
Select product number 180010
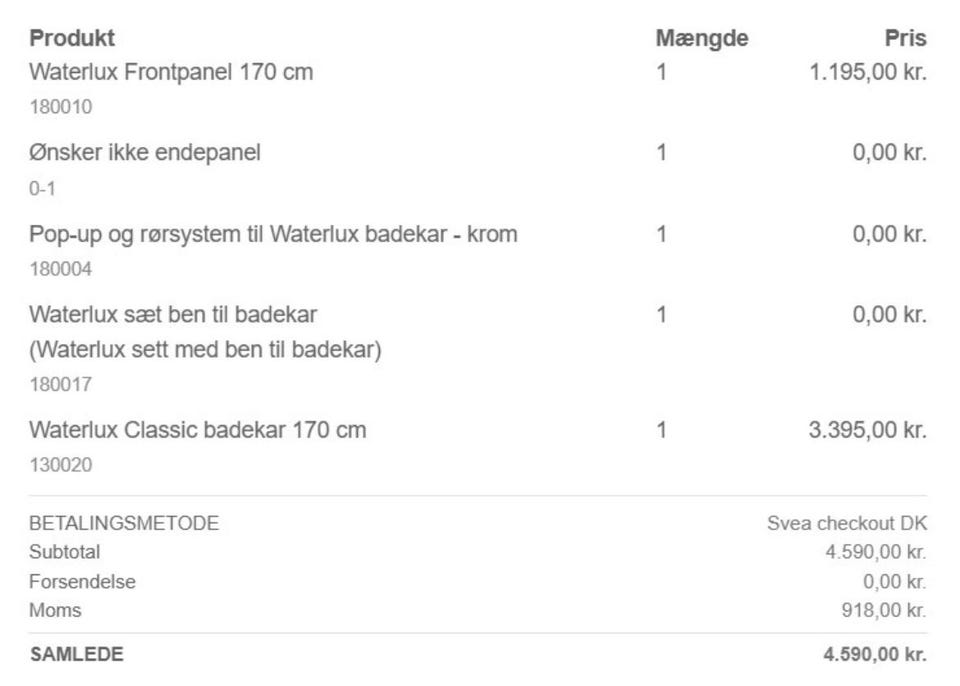click(61, 106)
